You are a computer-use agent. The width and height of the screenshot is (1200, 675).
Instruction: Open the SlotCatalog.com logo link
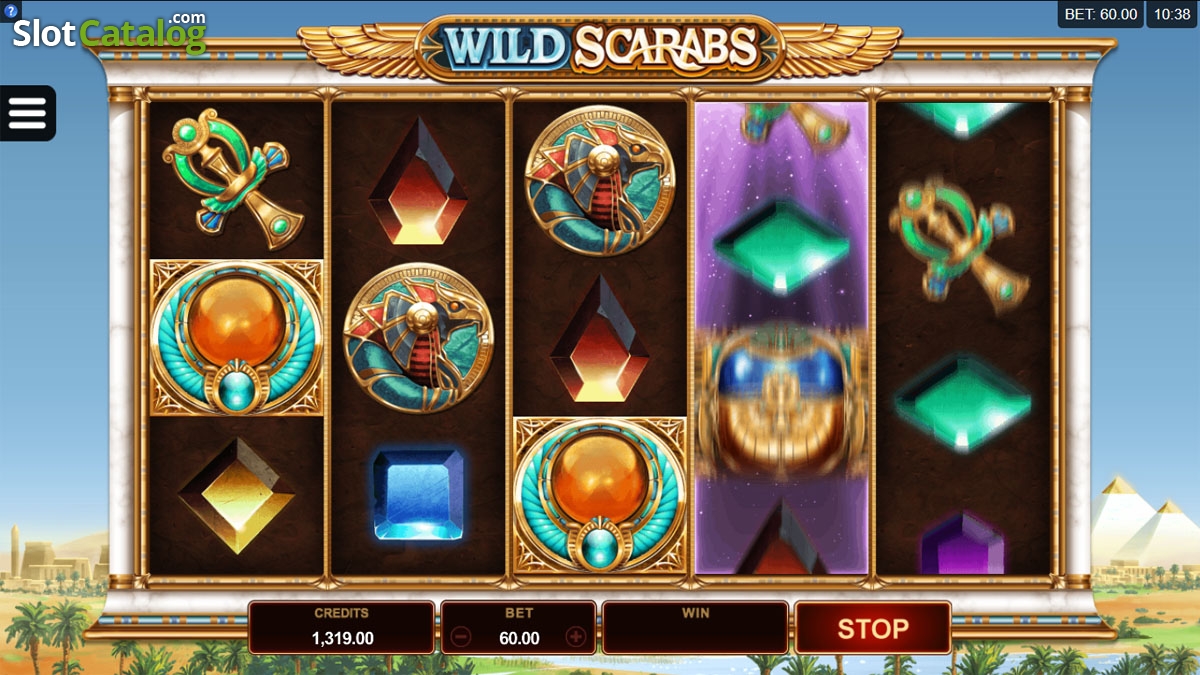[109, 32]
